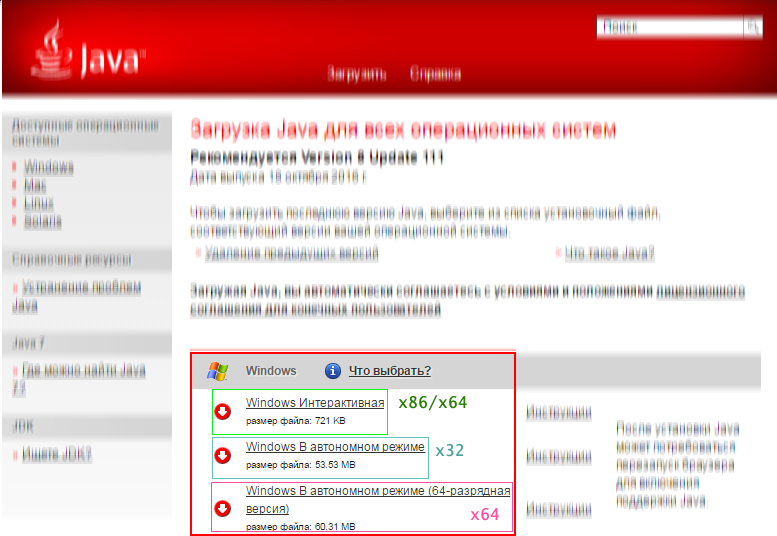Open Инструкции link beside Windows Интерактивная
Screen dimensions: 777x536
[558, 412]
